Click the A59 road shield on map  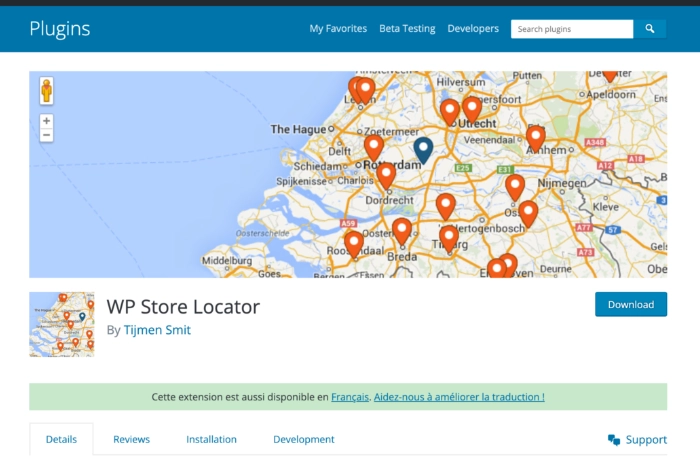pos(348,223)
